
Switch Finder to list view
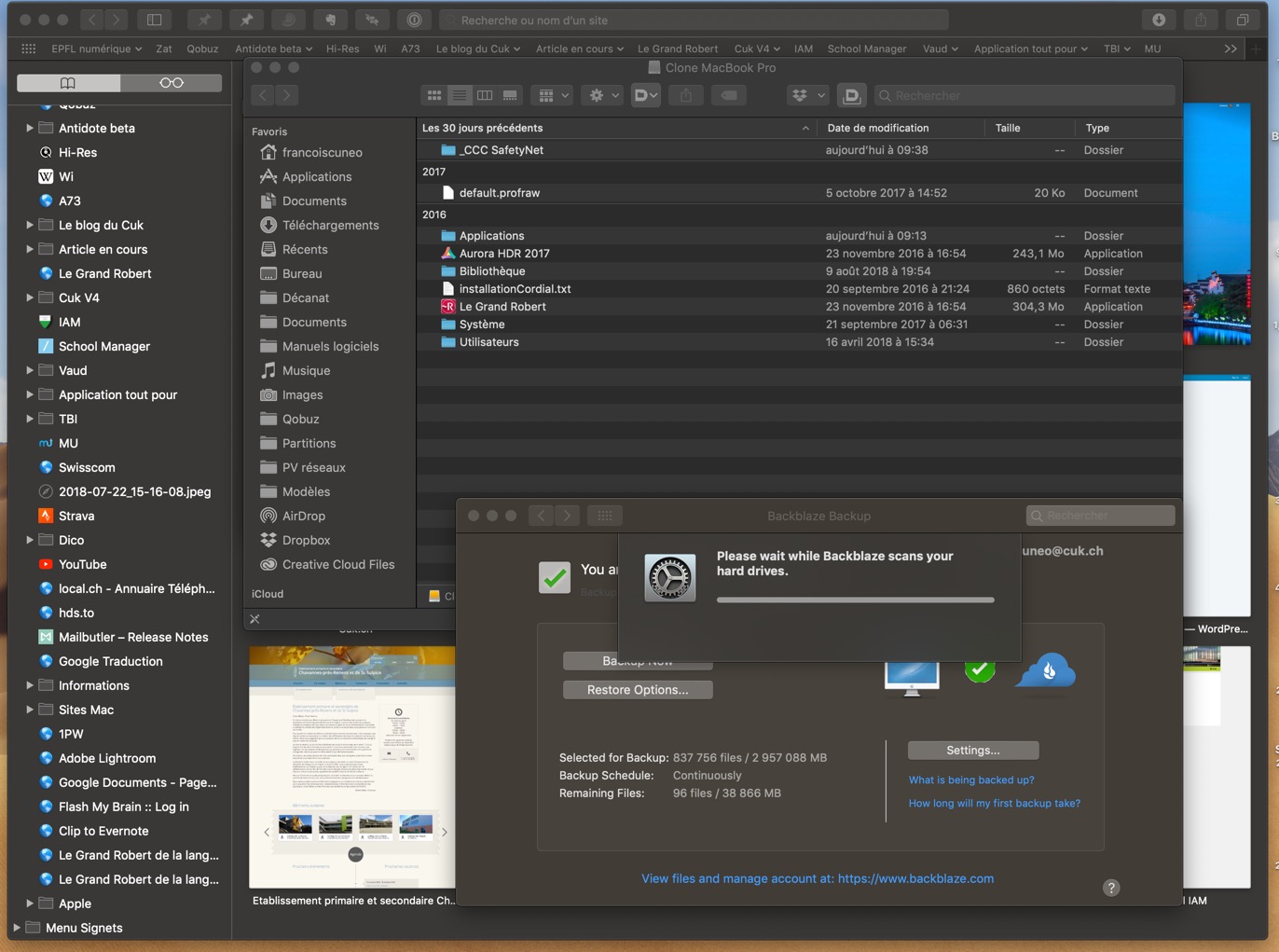point(460,95)
